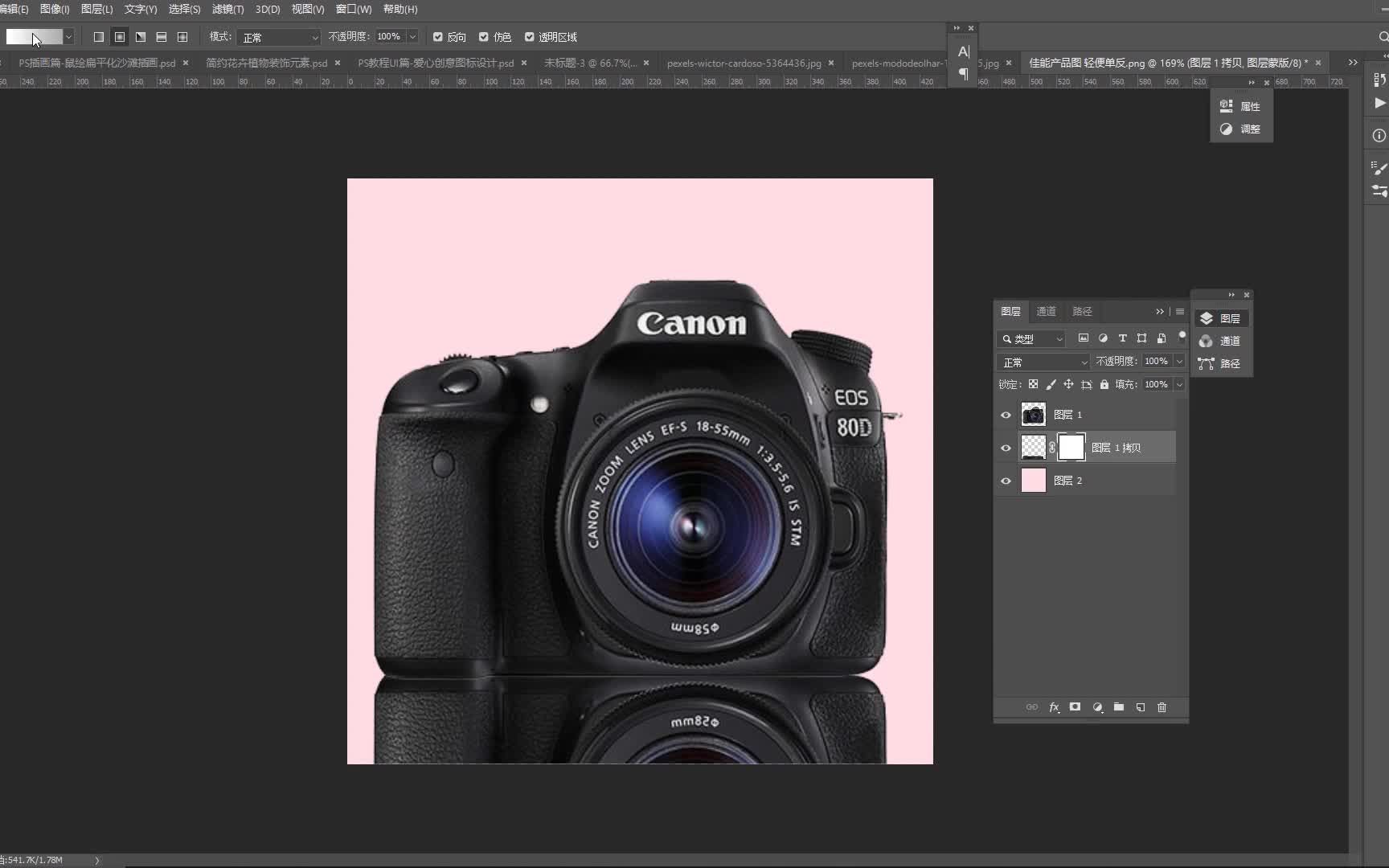The width and height of the screenshot is (1389, 868).
Task: Open the 窗口(W) menu
Action: 354,9
